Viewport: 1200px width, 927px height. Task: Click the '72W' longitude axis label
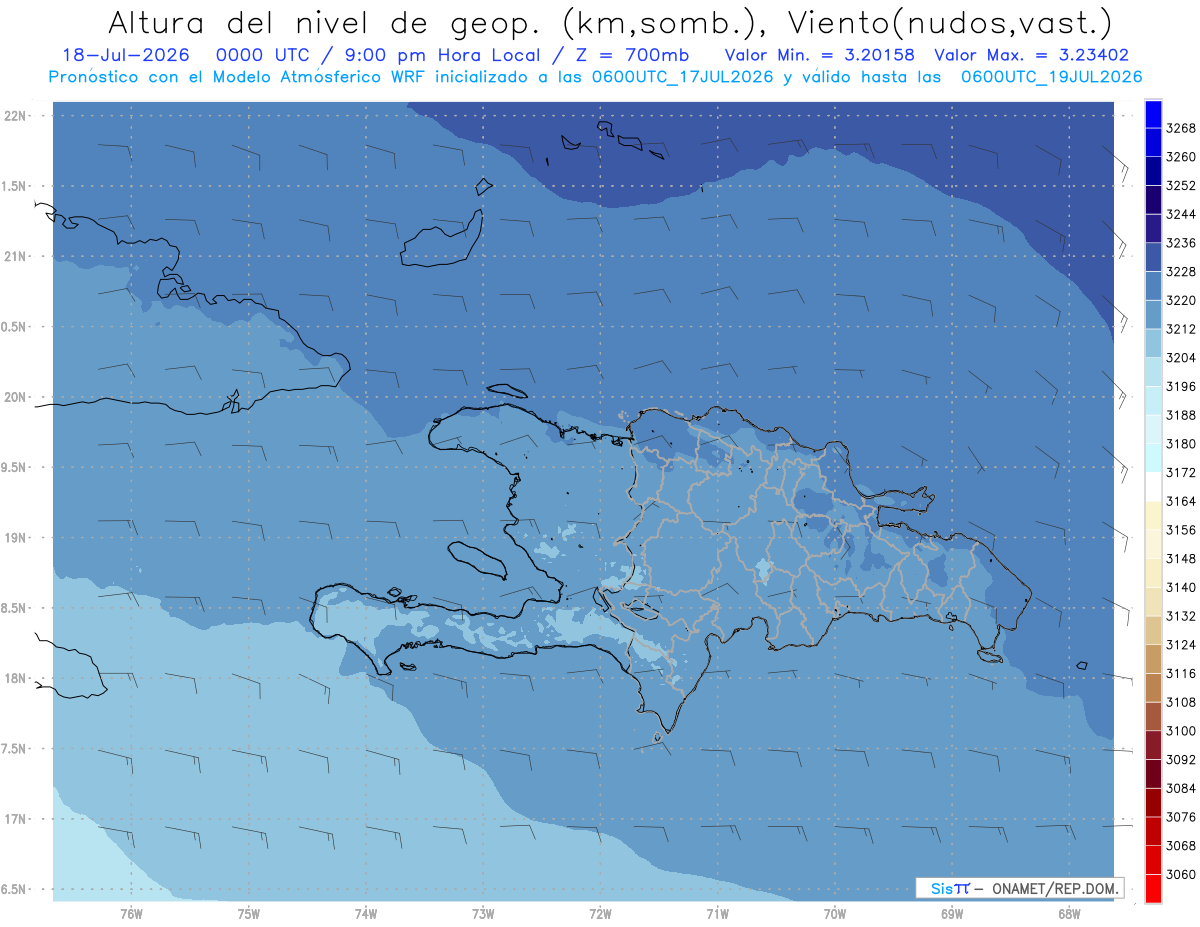pos(600,914)
